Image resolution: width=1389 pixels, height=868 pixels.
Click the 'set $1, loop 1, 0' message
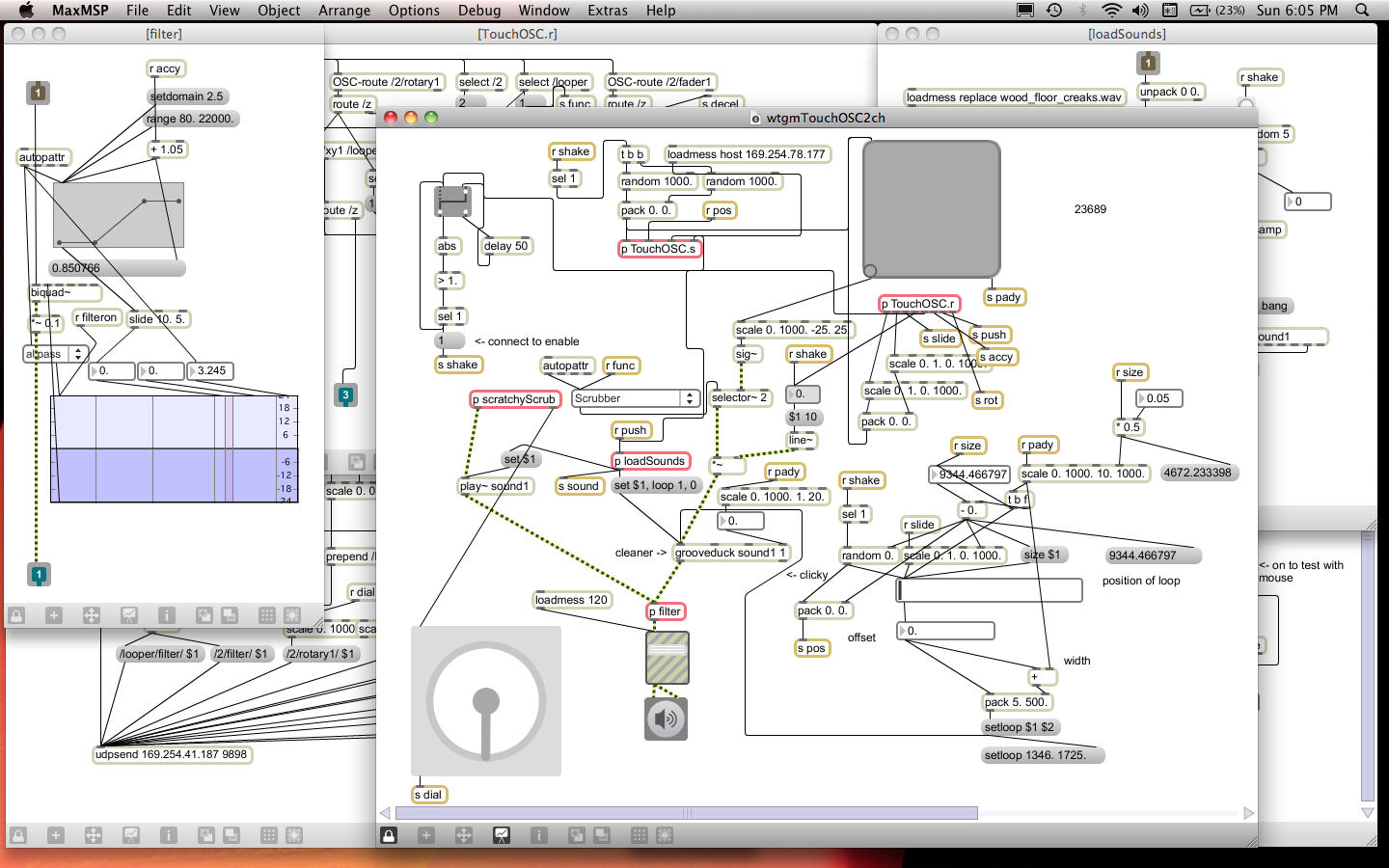(655, 485)
